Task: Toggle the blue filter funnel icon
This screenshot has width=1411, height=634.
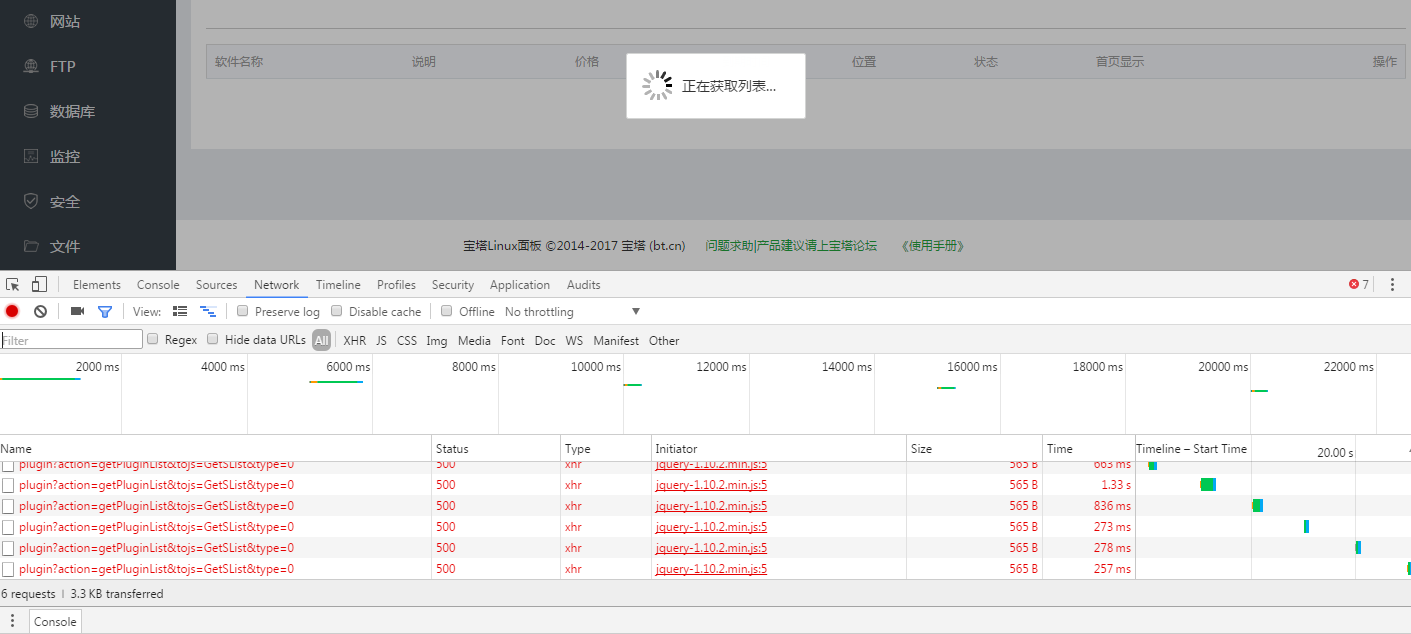Action: 104,312
